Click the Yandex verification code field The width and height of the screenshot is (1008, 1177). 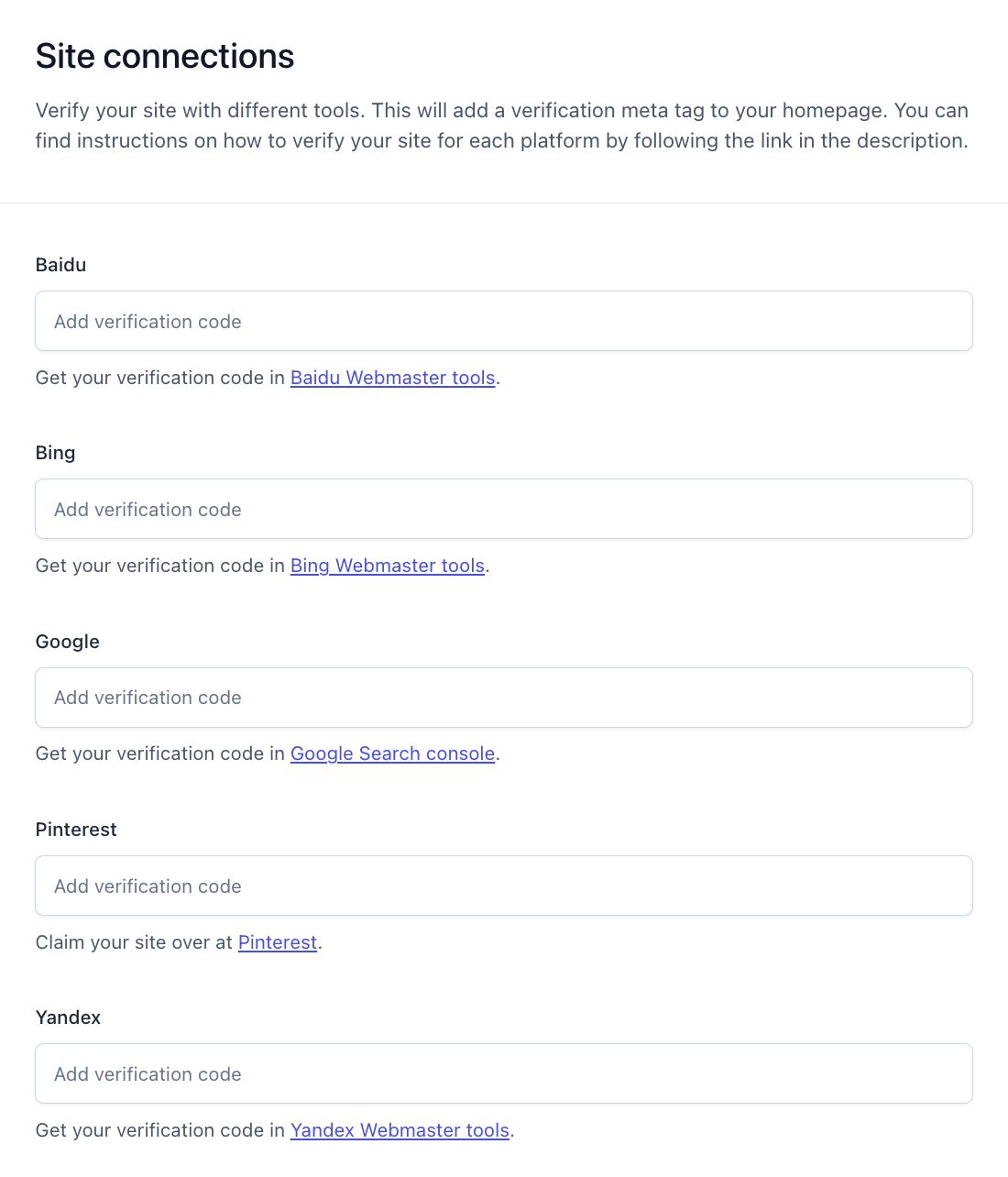tap(504, 1073)
